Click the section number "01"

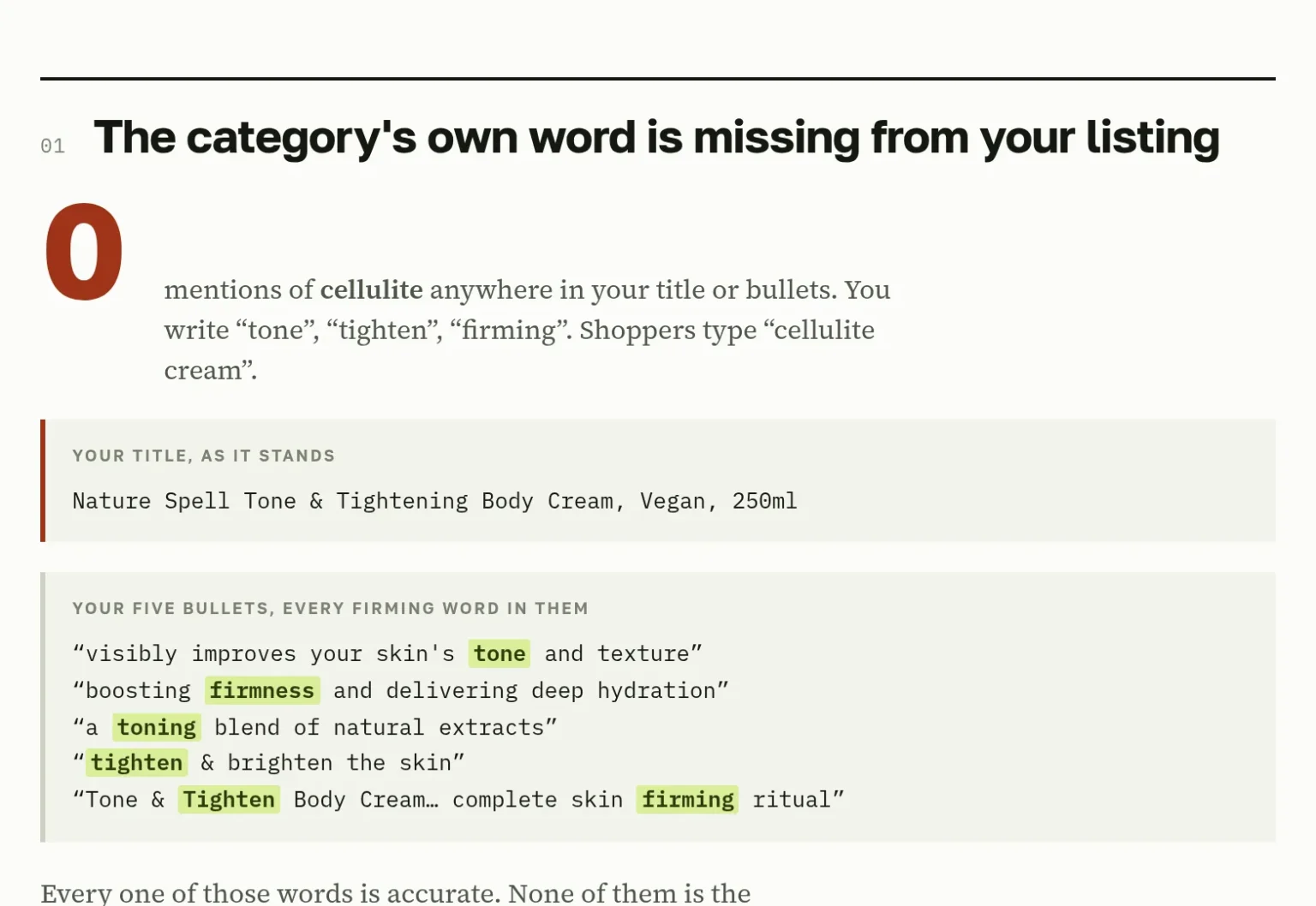coord(52,146)
